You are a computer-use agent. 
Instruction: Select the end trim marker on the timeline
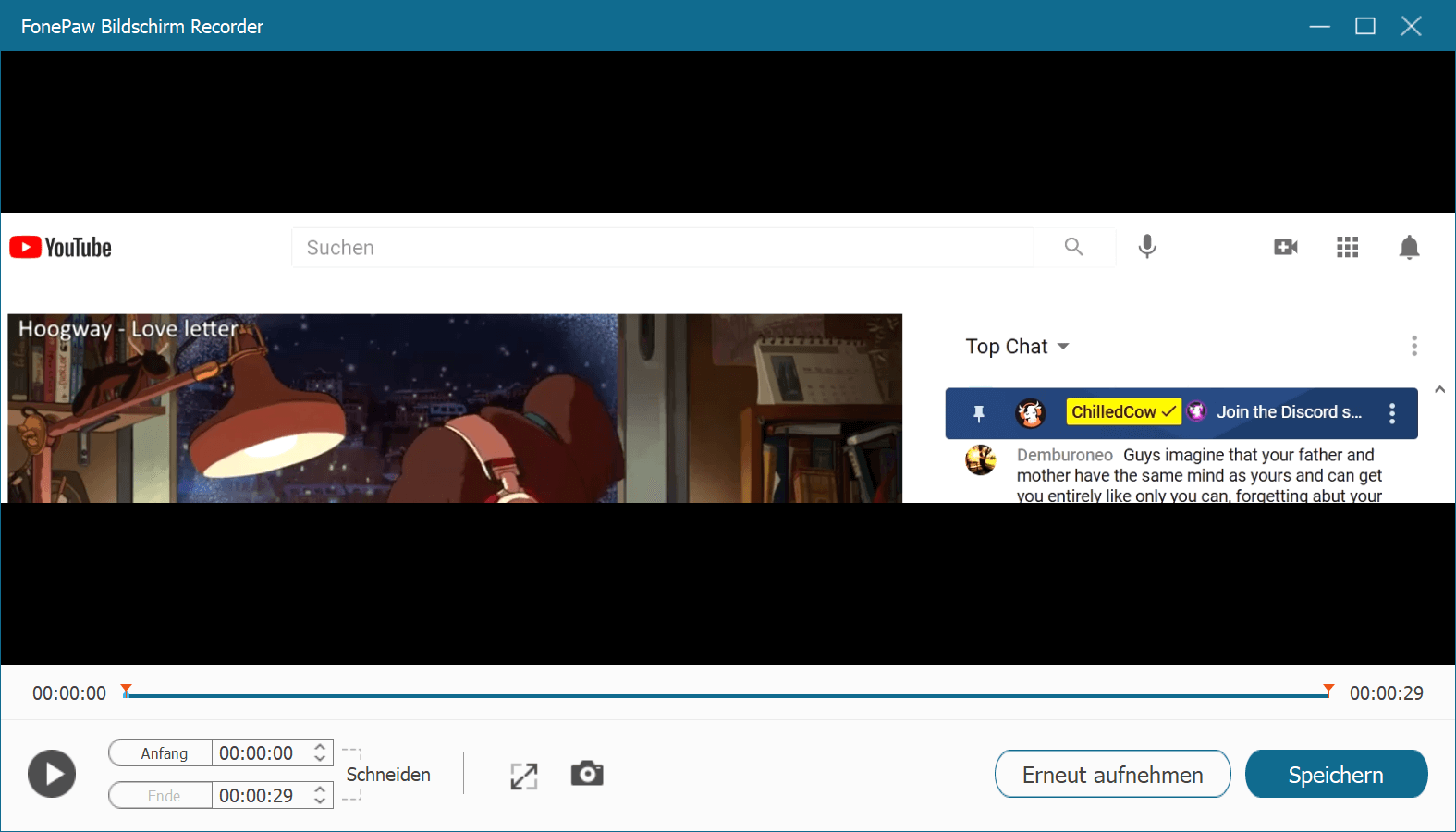pyautogui.click(x=1328, y=690)
